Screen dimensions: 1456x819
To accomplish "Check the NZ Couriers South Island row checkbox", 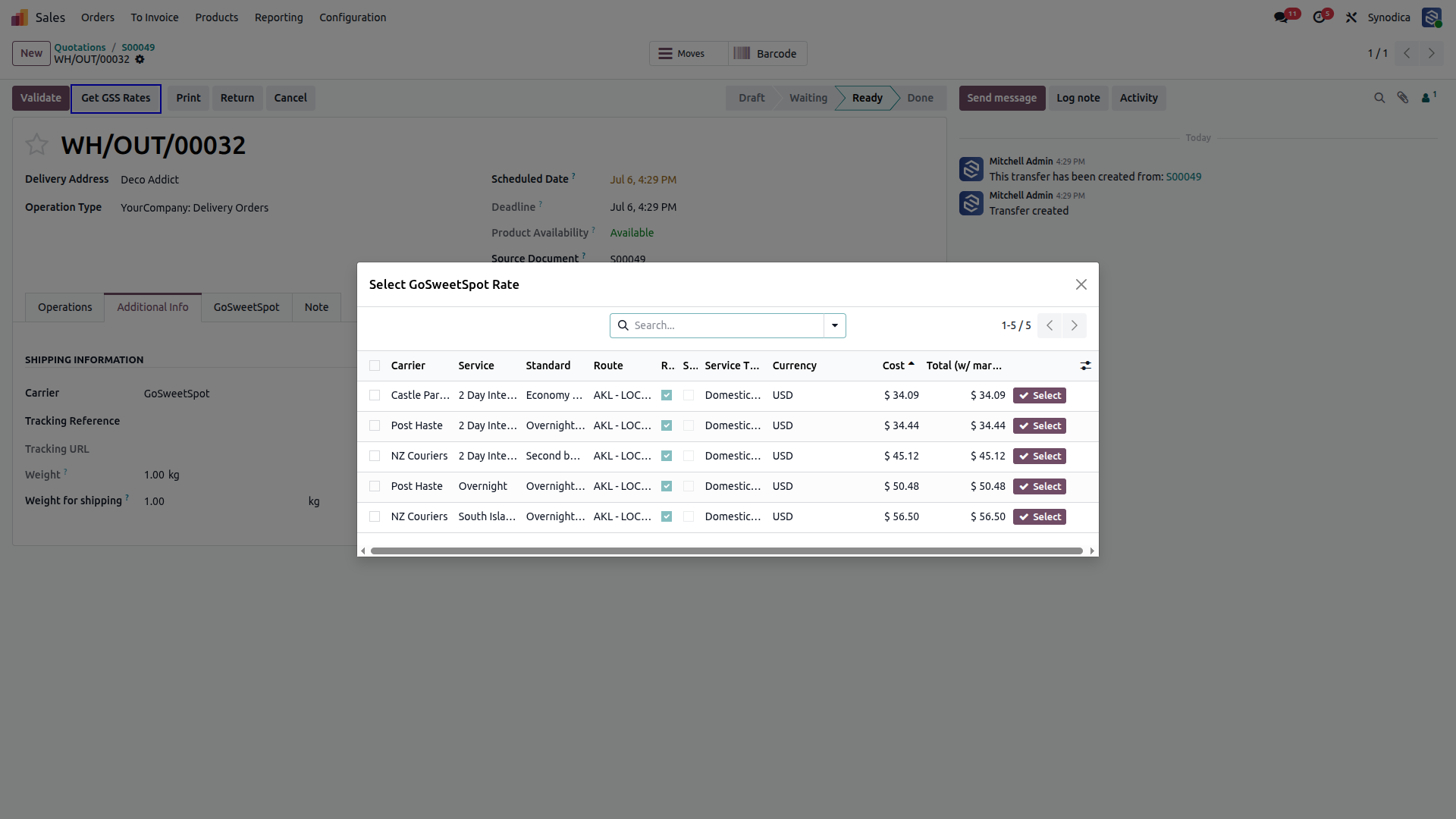I will pyautogui.click(x=375, y=516).
